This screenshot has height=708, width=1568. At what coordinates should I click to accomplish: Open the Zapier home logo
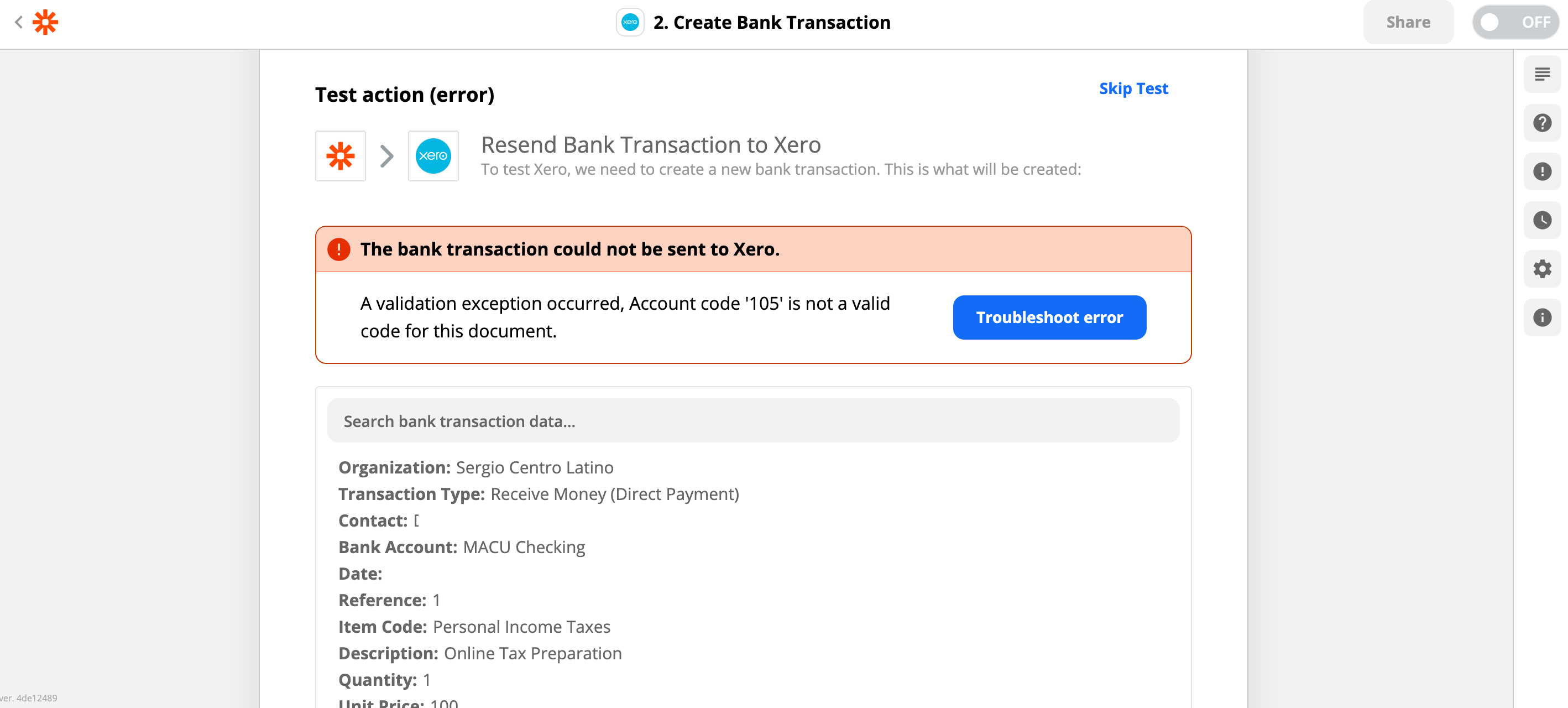46,23
